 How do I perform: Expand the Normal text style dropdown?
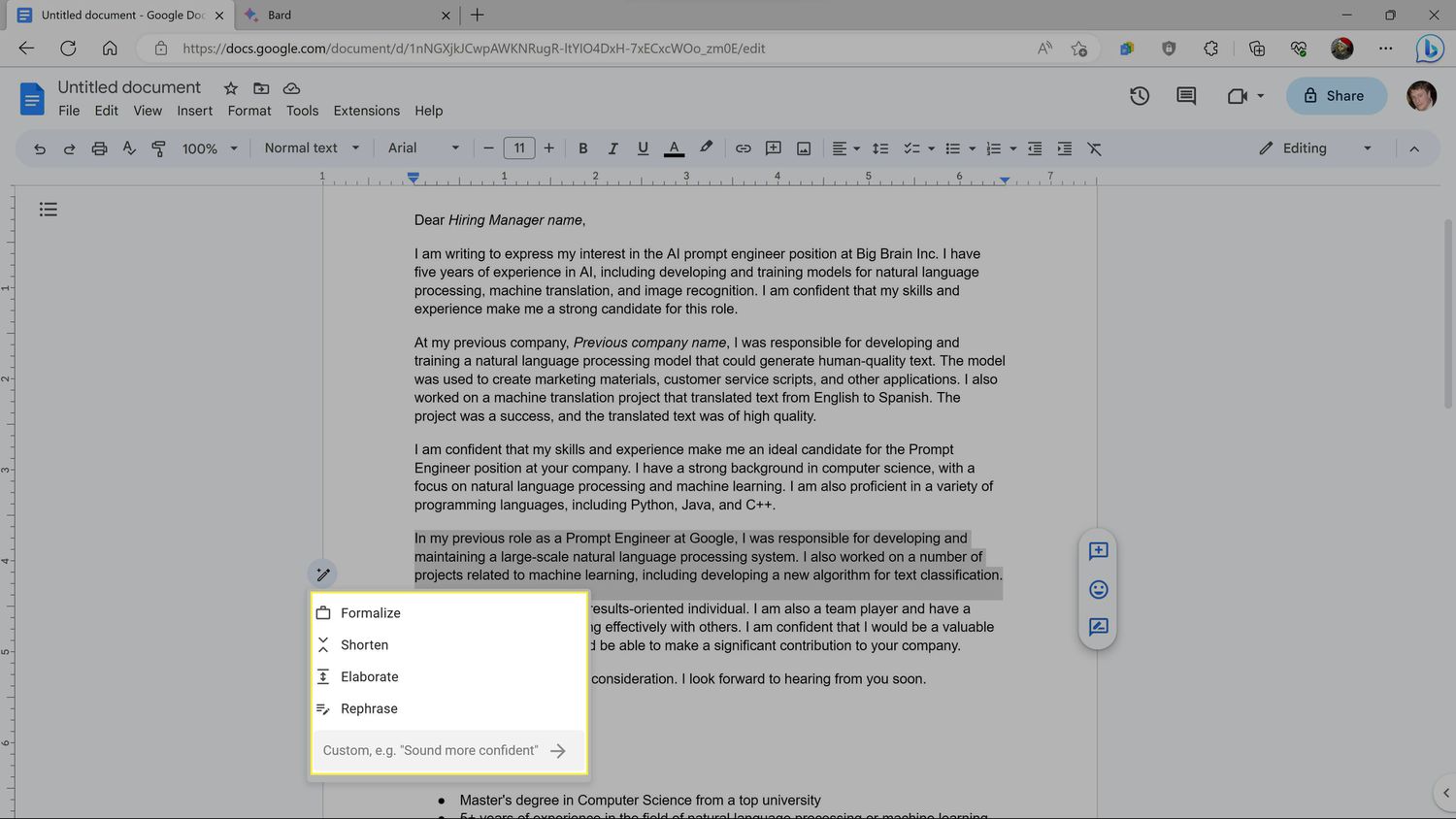[x=312, y=148]
